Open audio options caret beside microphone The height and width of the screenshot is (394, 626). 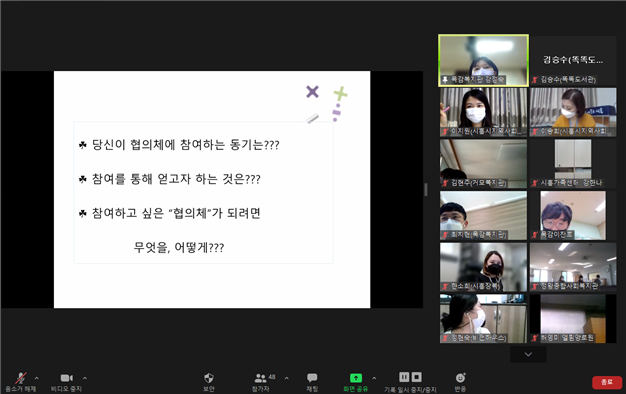[37, 378]
